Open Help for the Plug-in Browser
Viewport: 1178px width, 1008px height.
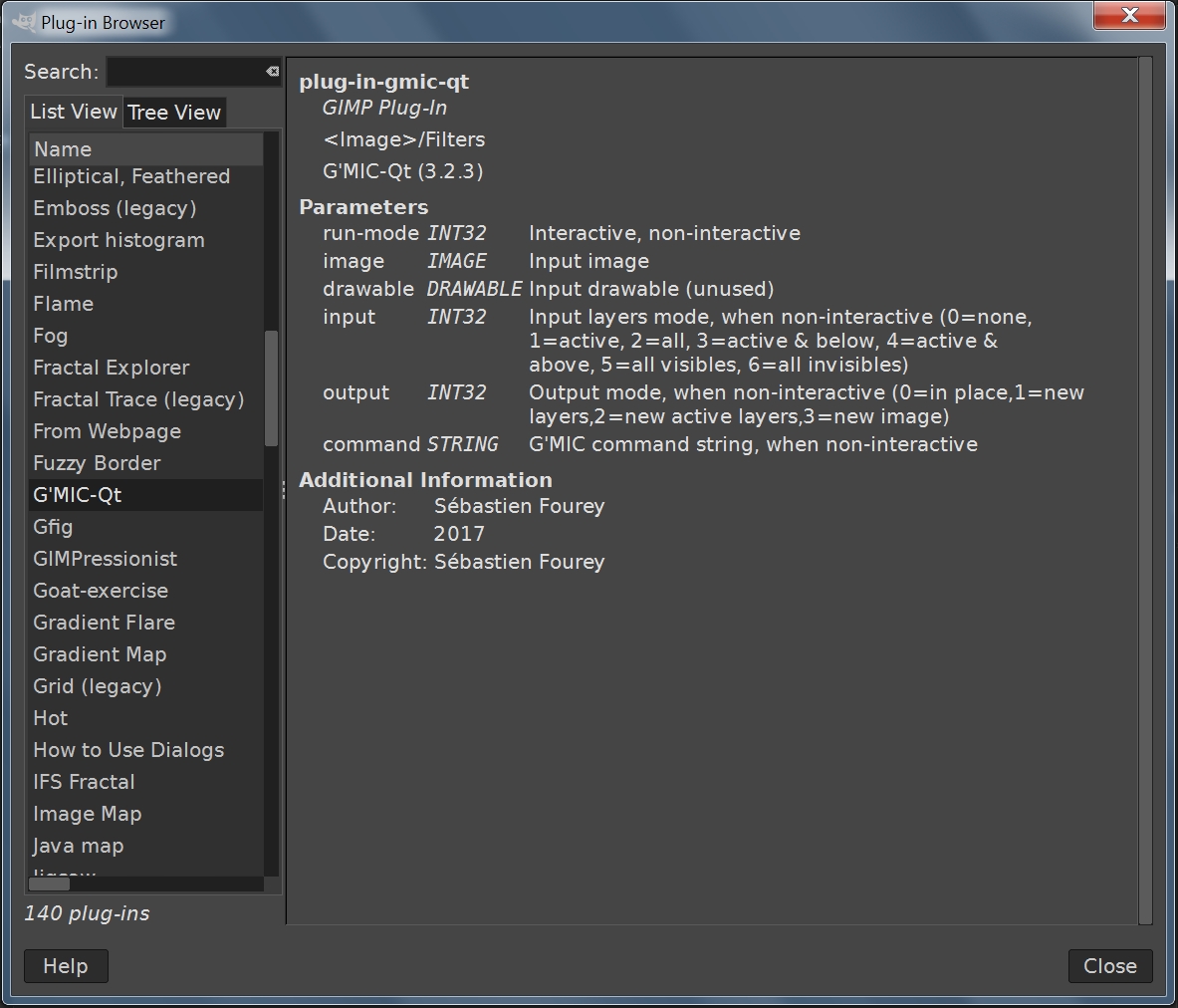pos(66,966)
